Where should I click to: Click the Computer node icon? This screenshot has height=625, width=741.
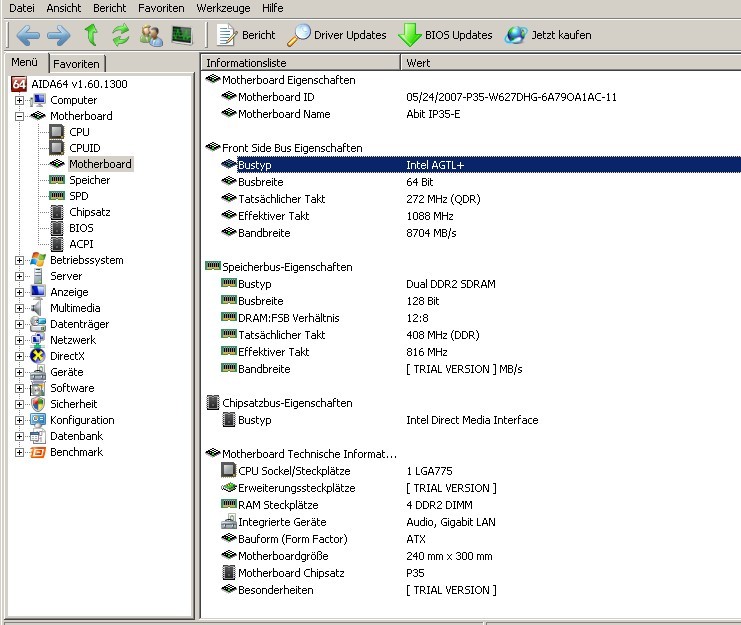38,100
